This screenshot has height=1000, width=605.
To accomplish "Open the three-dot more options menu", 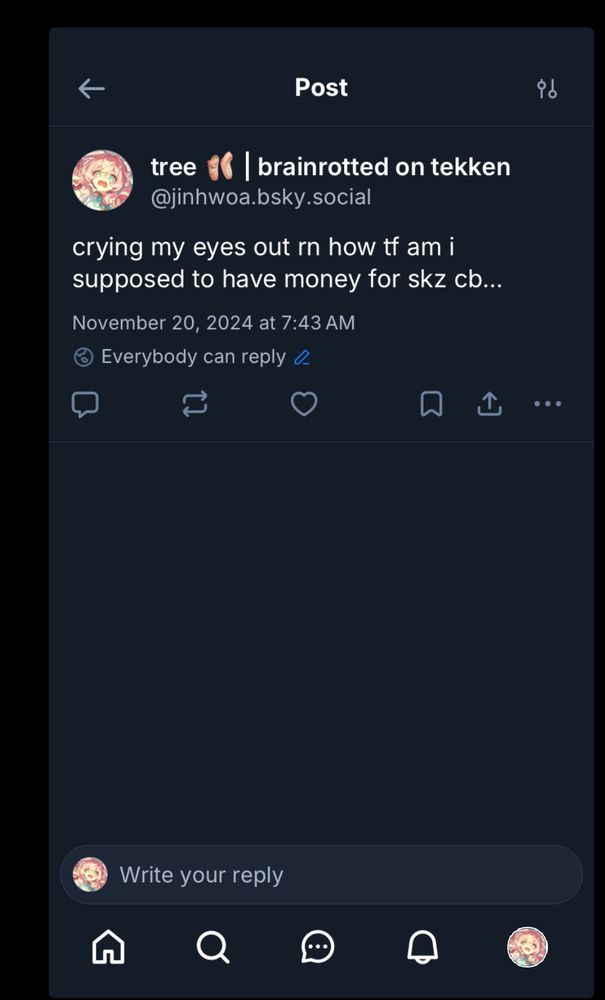I will (547, 404).
